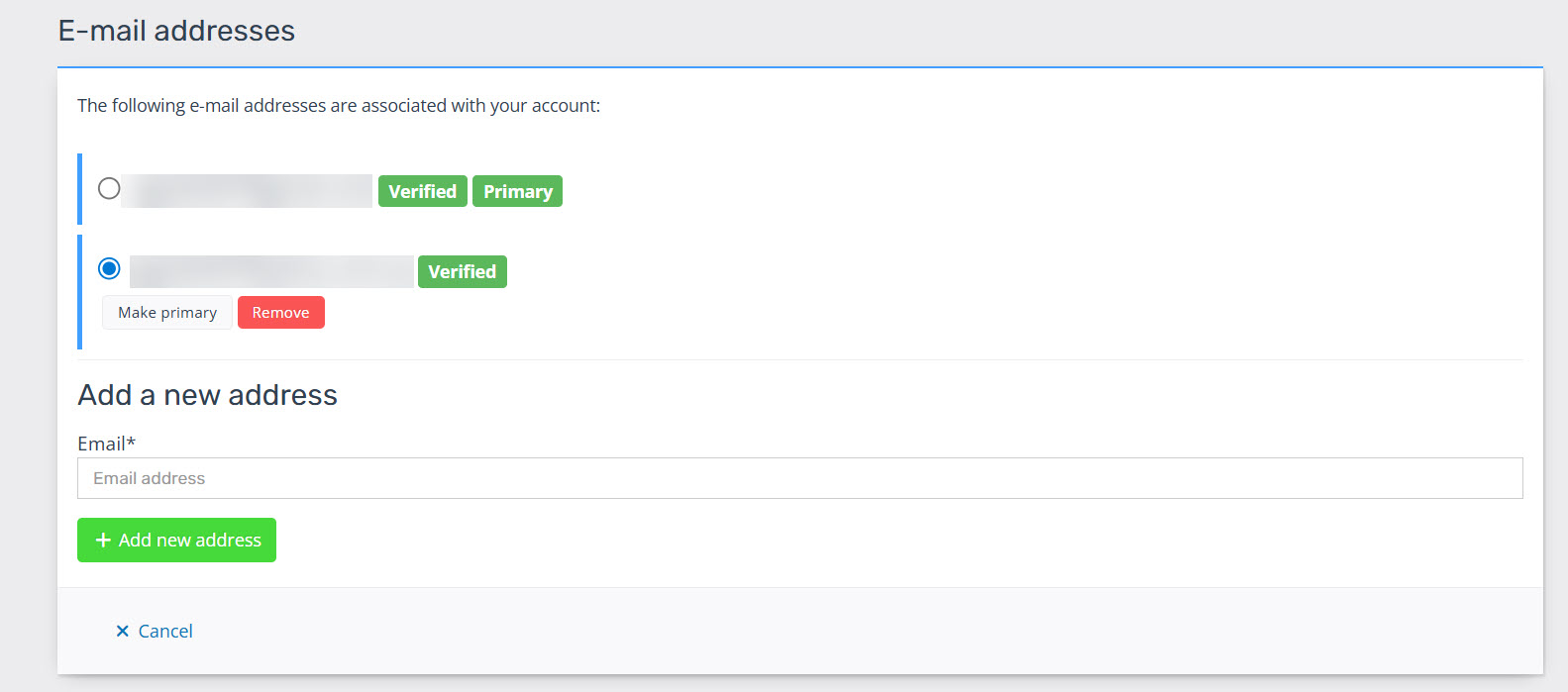Click the X icon beside Cancel
Viewport: 1568px width, 692px height.
[123, 632]
